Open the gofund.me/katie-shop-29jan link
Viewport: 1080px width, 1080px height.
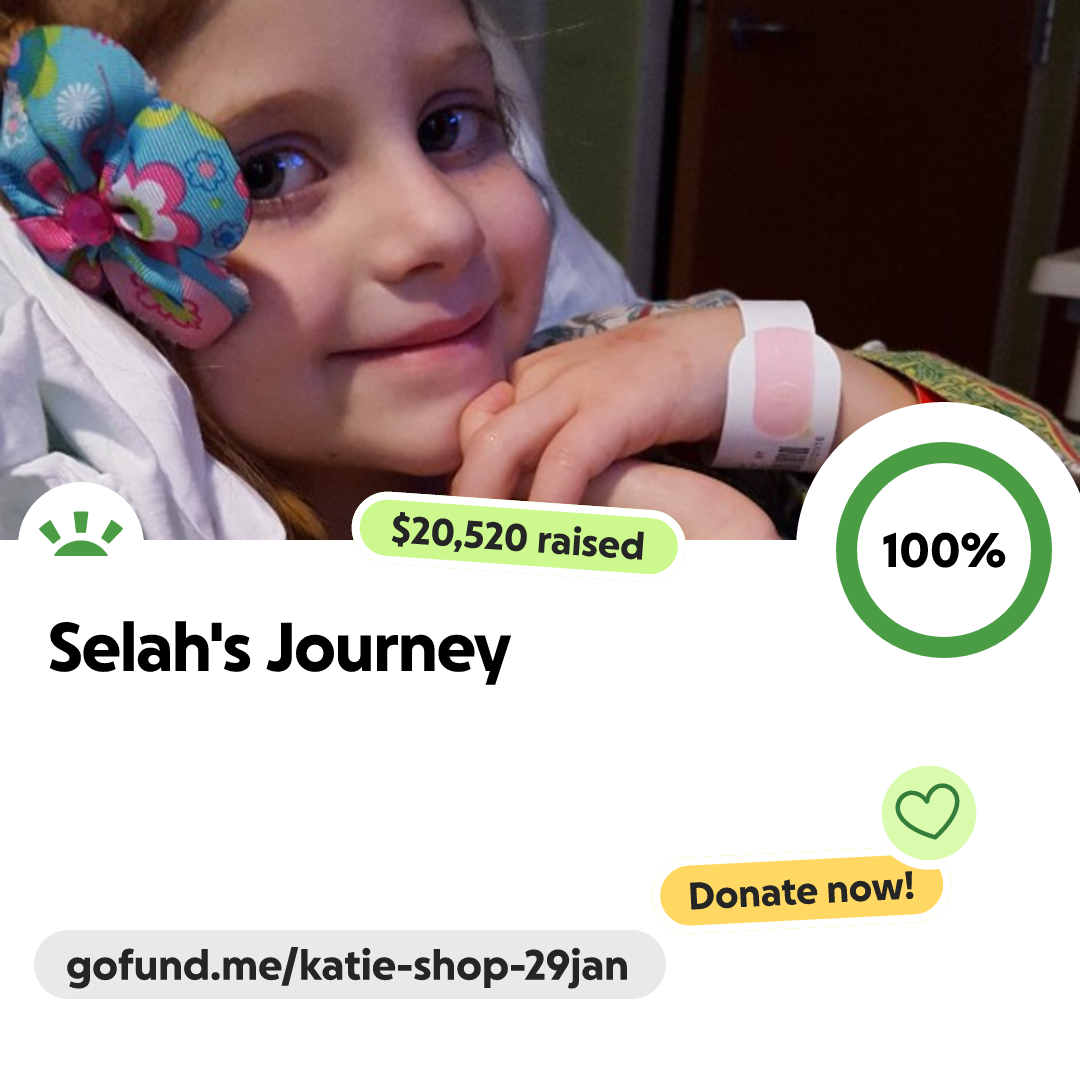[349, 965]
